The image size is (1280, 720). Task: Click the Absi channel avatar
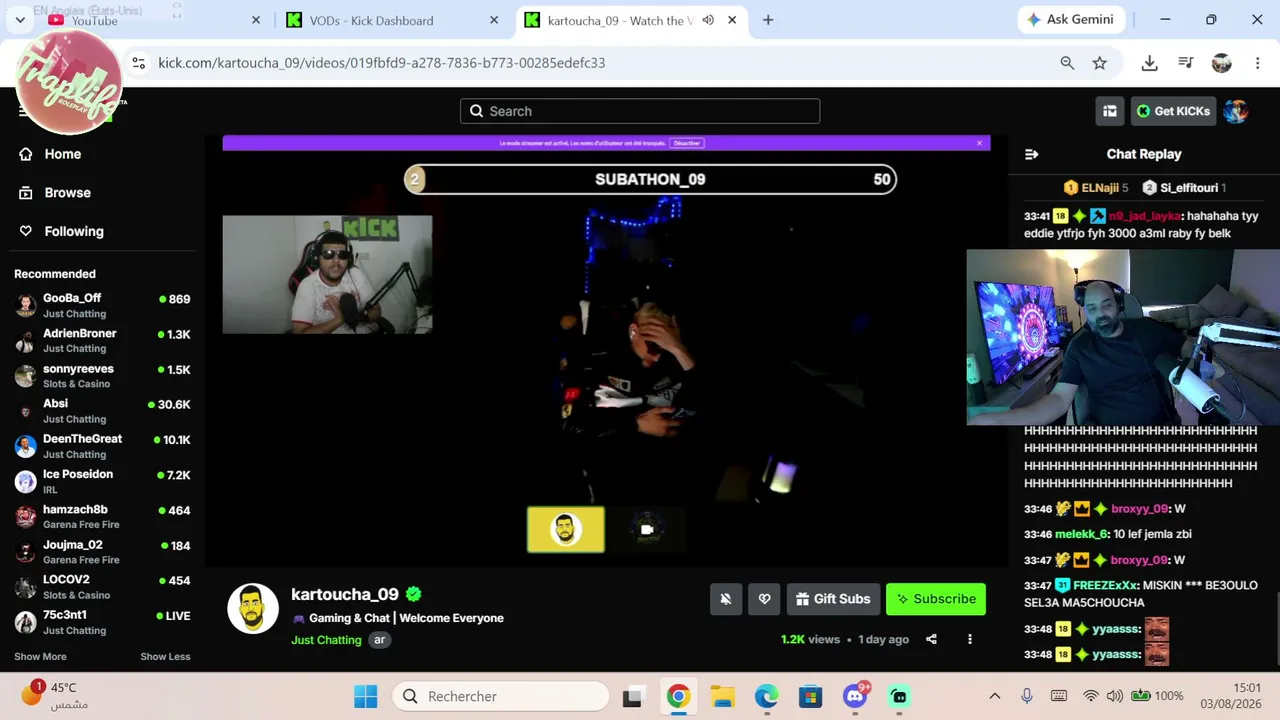click(25, 411)
